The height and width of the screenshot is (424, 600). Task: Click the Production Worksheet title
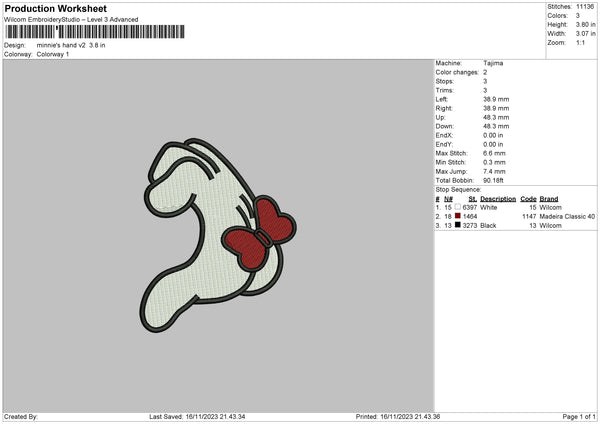[x=56, y=8]
